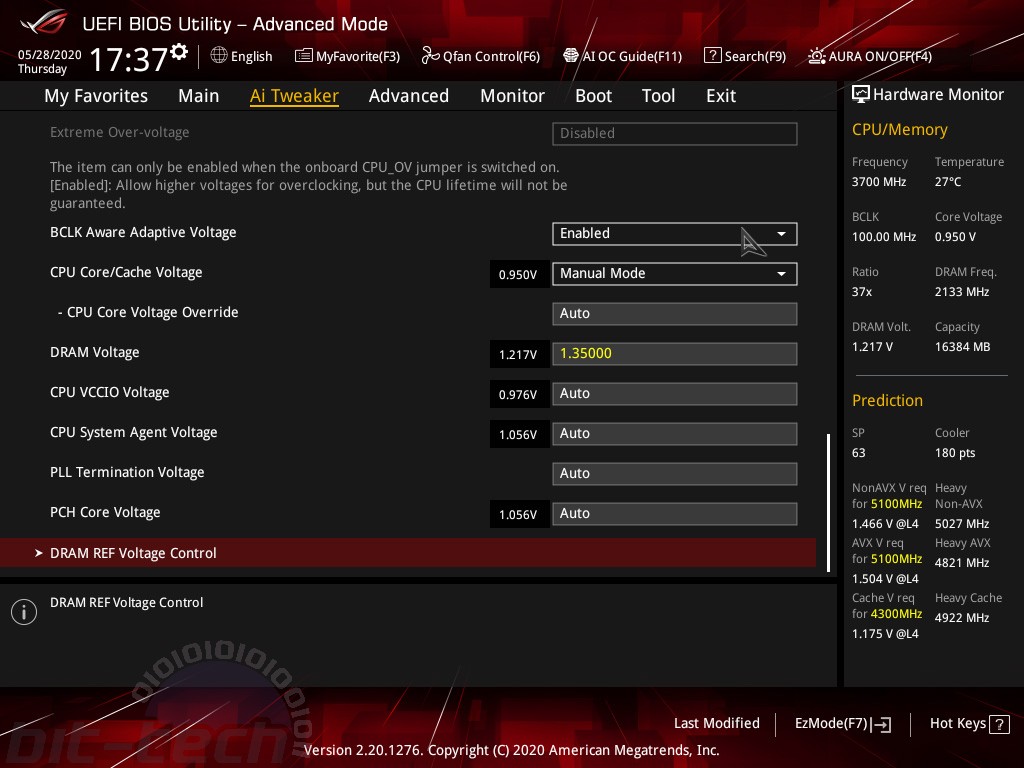Click the settings list vertical scrollbar
This screenshot has height=768, width=1024.
[829, 503]
